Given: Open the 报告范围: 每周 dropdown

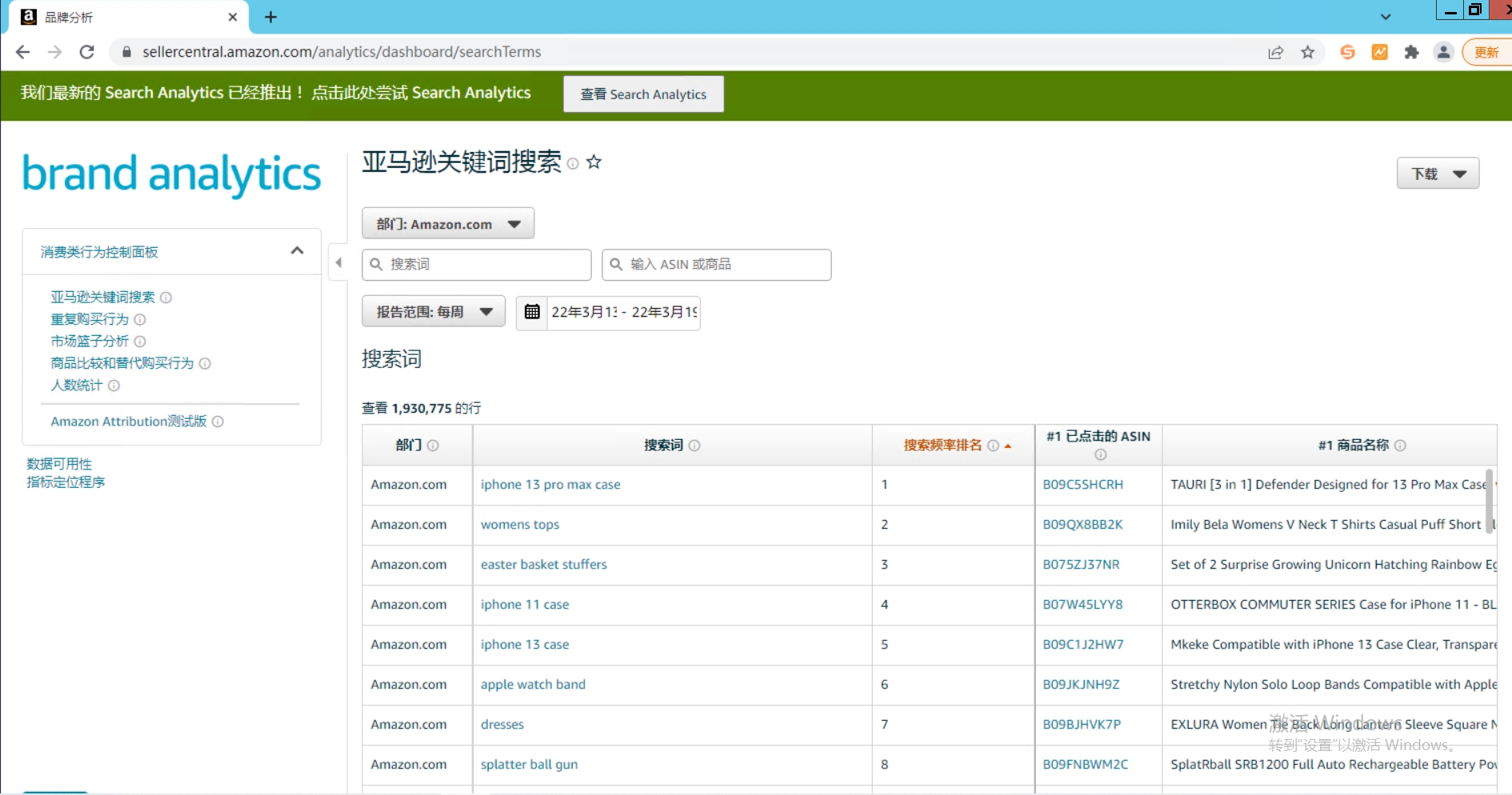Looking at the screenshot, I should (434, 312).
